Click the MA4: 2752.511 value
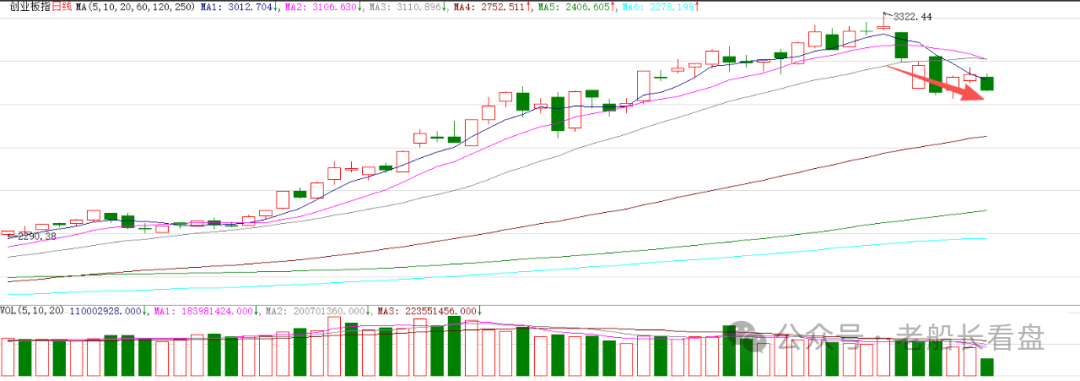Image resolution: width=1080 pixels, height=381 pixels. pos(491,7)
